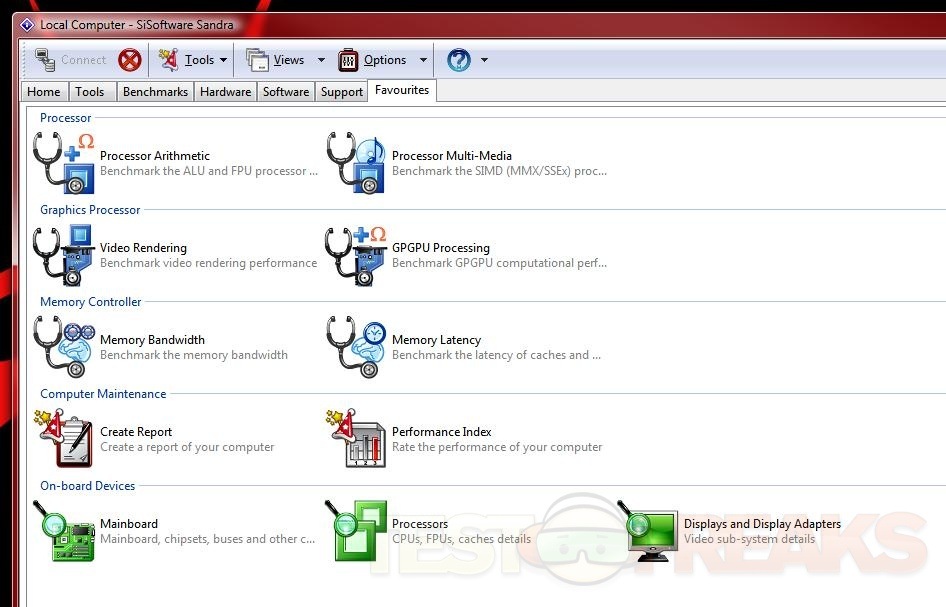
Task: Open the Create Report wizard icon
Action: pos(64,439)
